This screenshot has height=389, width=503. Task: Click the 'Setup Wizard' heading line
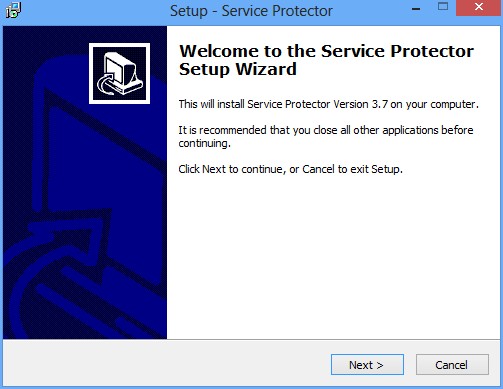coord(238,69)
